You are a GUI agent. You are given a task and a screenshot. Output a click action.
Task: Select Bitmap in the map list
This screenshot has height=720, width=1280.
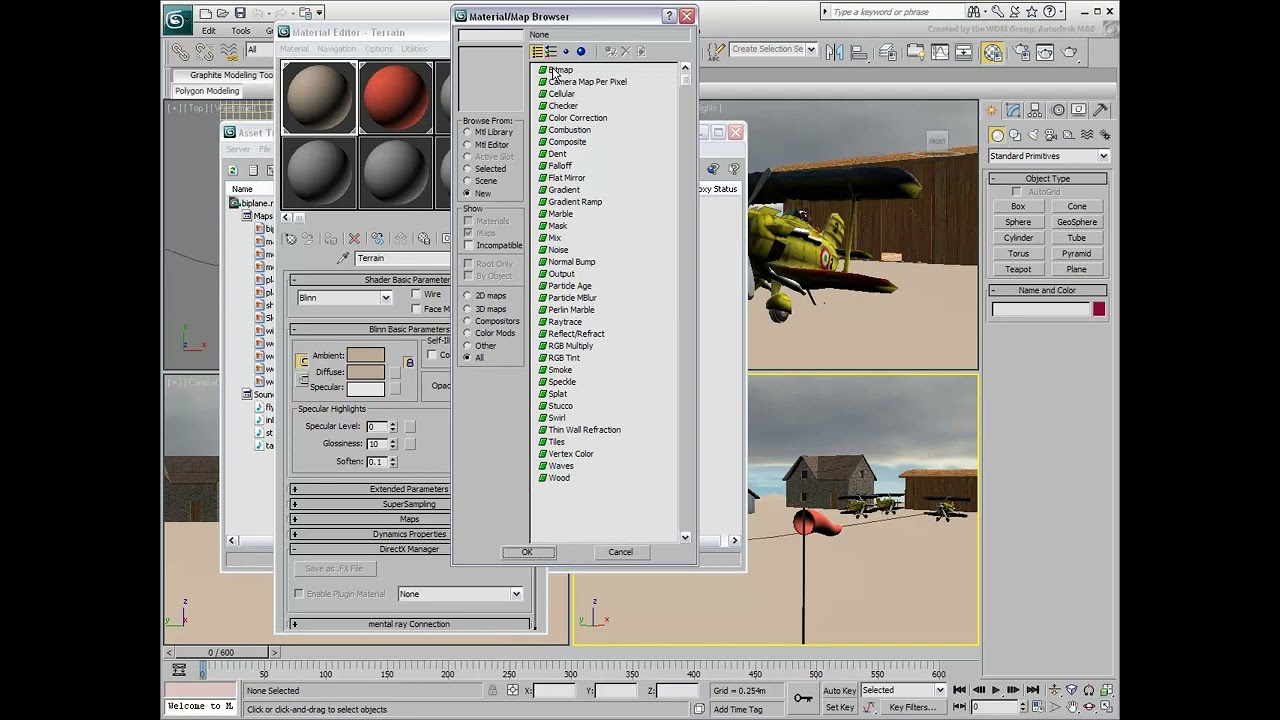pyautogui.click(x=560, y=70)
